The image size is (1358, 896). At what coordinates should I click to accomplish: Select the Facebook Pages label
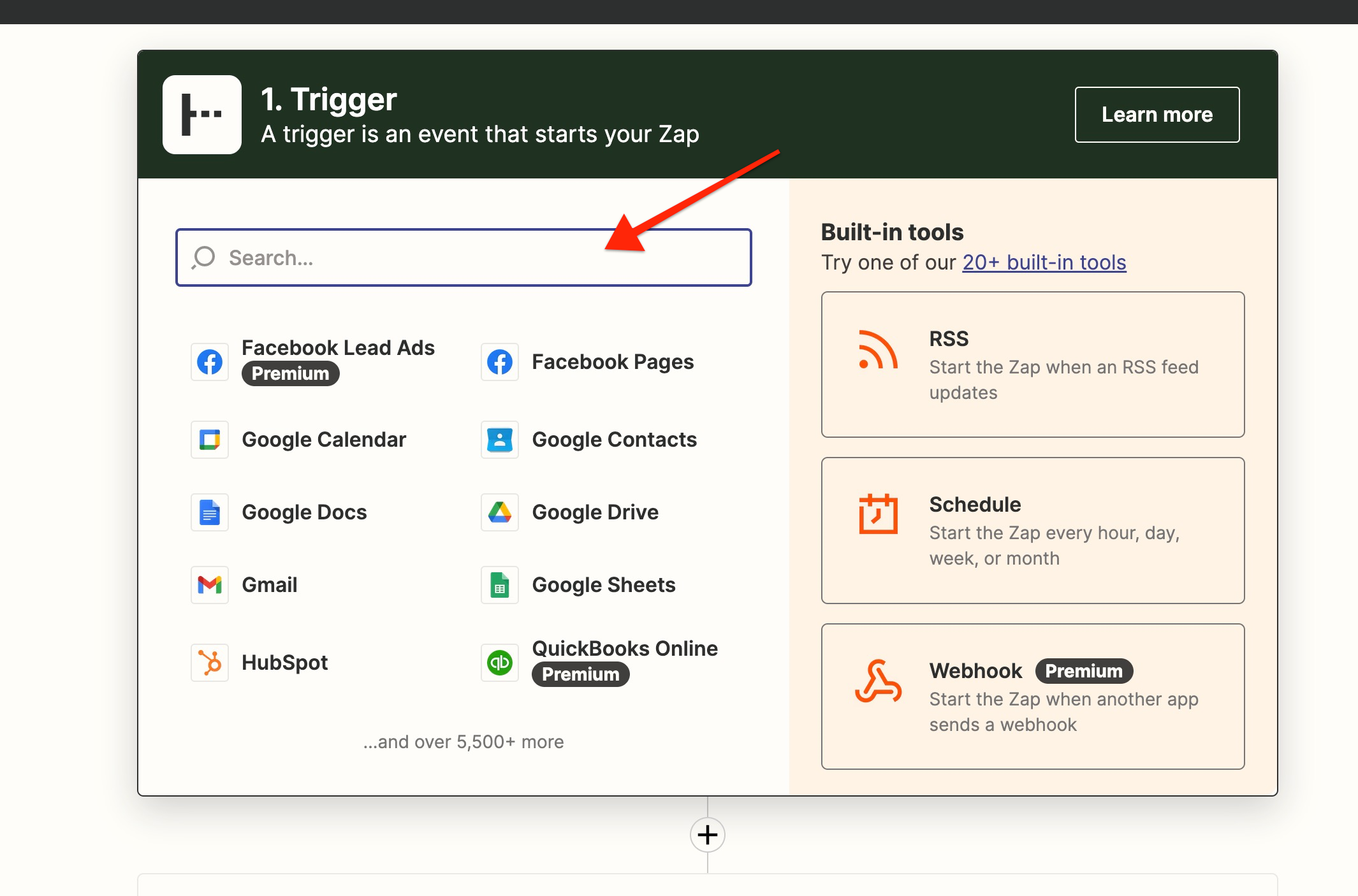pyautogui.click(x=613, y=362)
